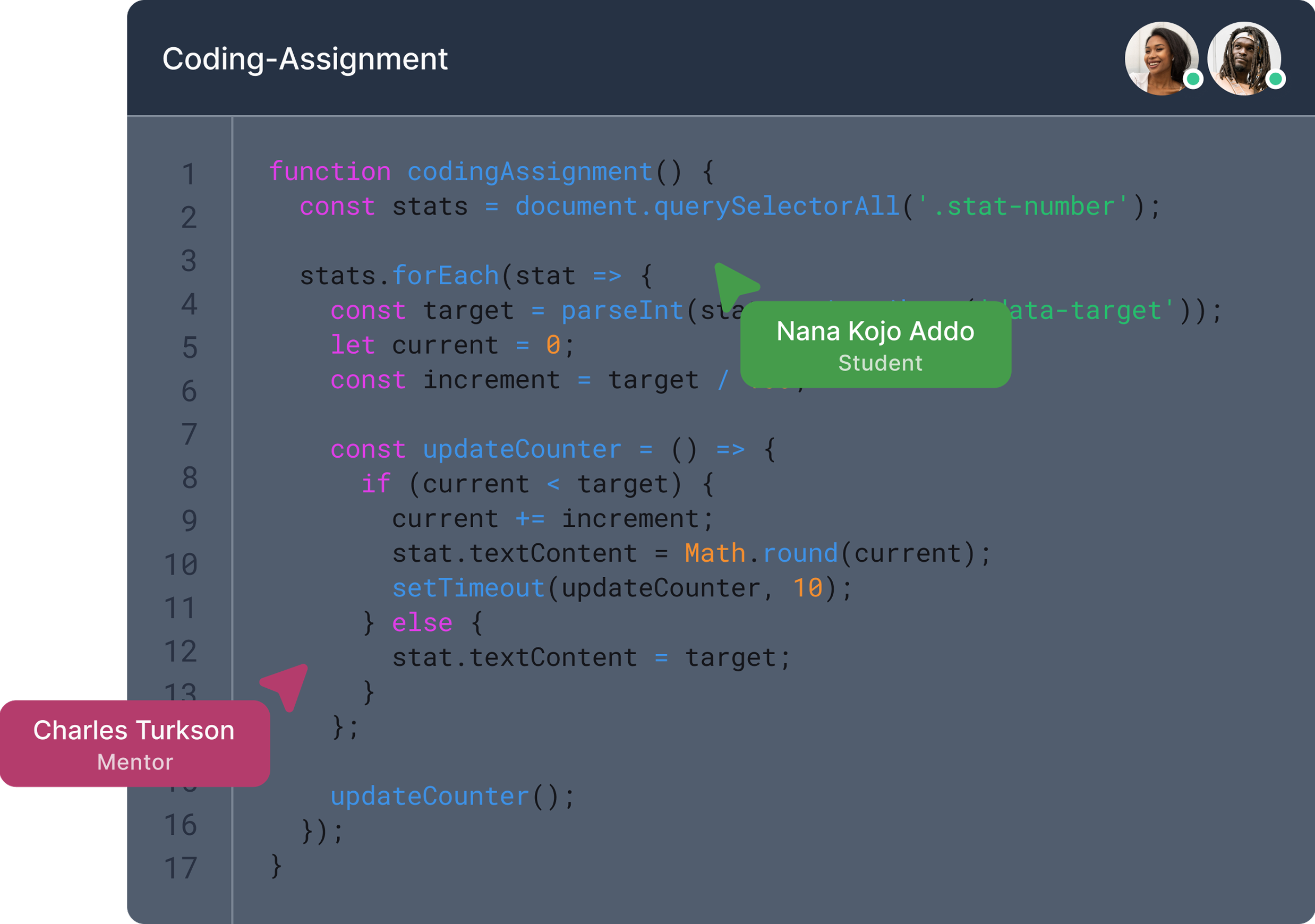The width and height of the screenshot is (1315, 924).
Task: Select the Coding-Assignment title
Action: [305, 58]
